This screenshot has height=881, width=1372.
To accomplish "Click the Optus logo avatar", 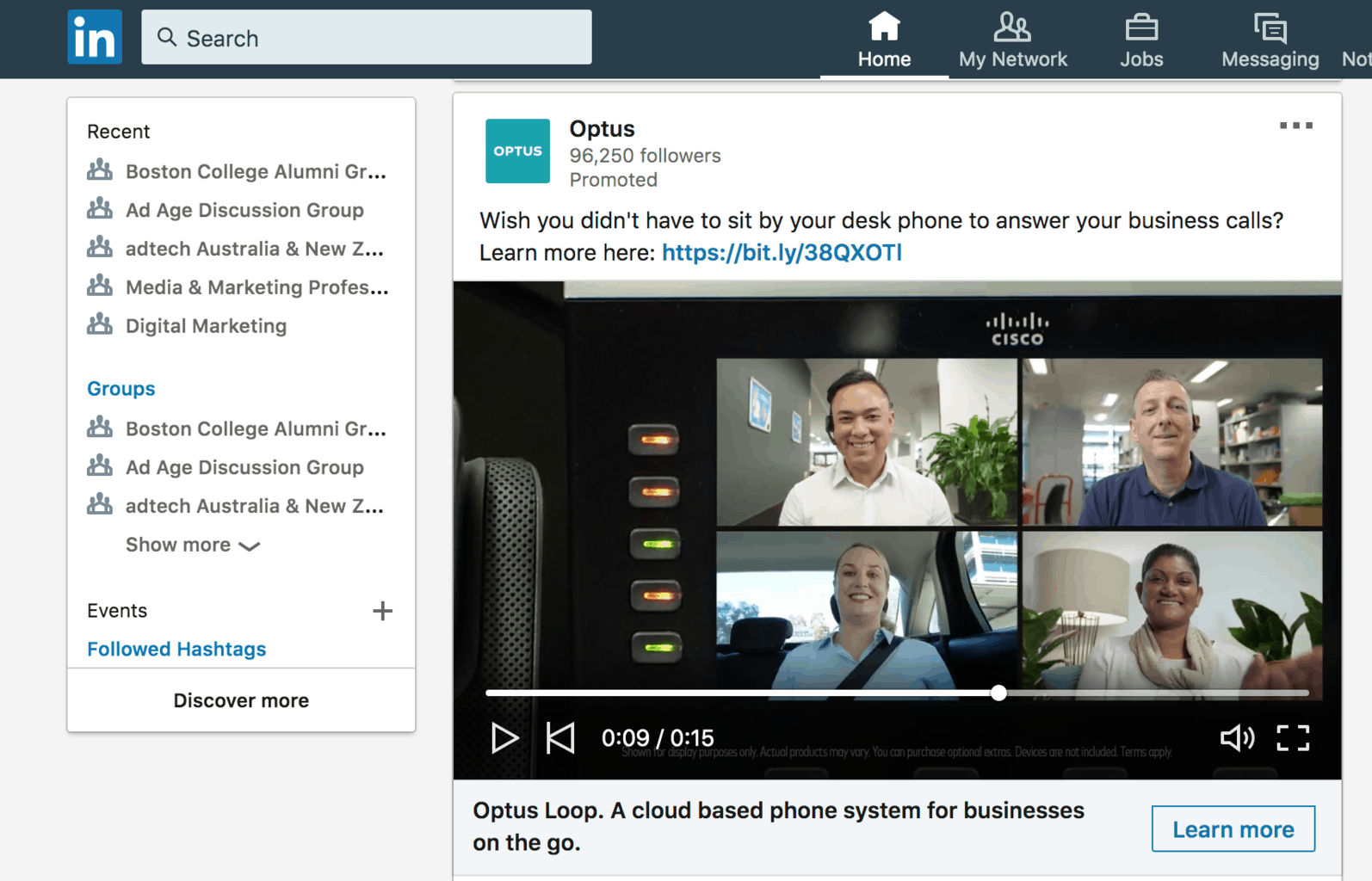I will [x=517, y=151].
